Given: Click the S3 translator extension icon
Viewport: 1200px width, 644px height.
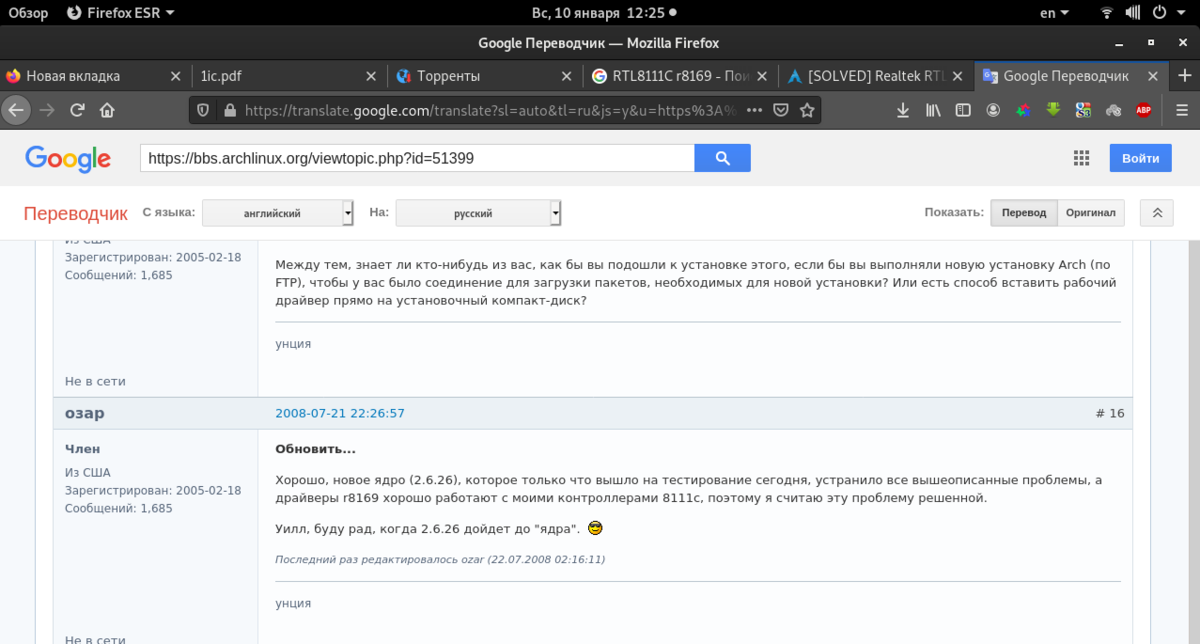Looking at the screenshot, I should 1083,110.
